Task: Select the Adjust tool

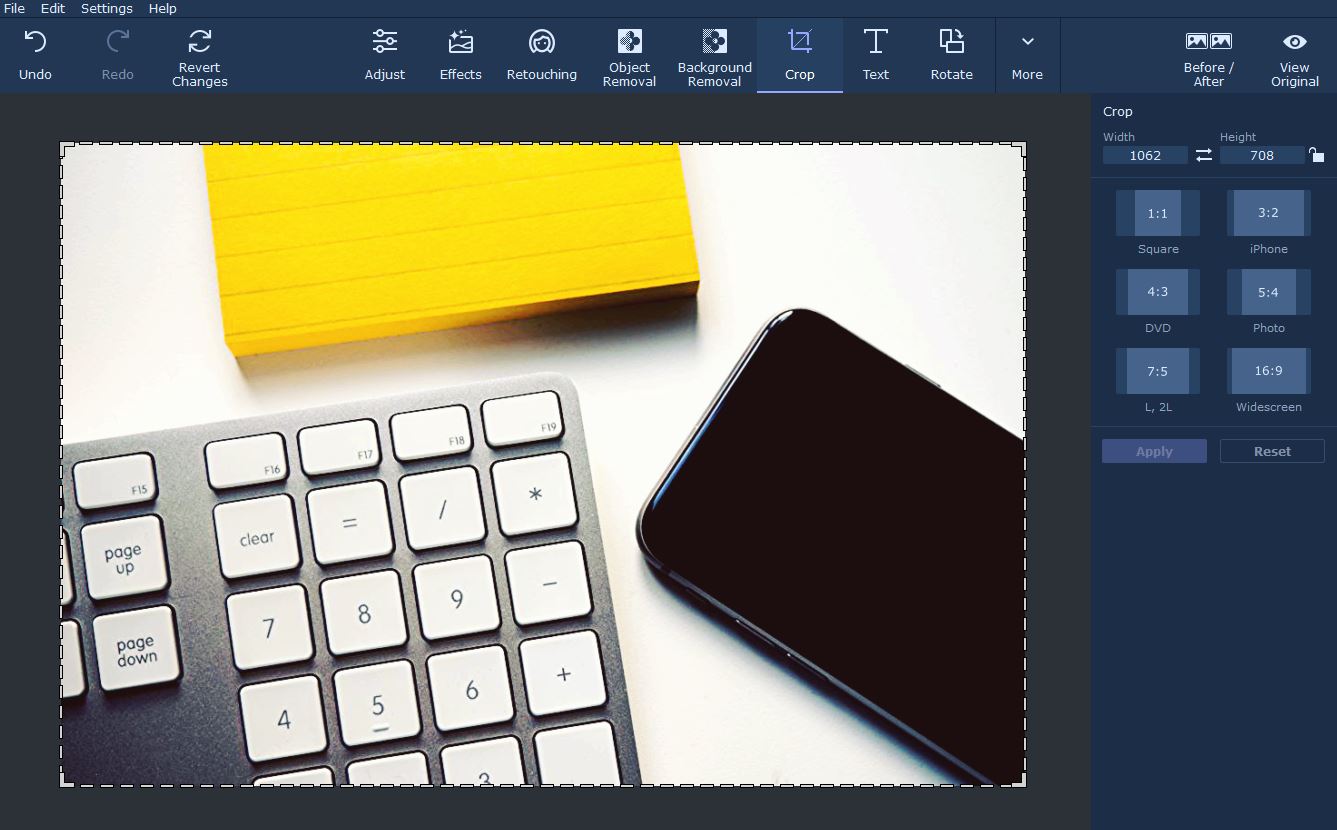Action: (385, 55)
